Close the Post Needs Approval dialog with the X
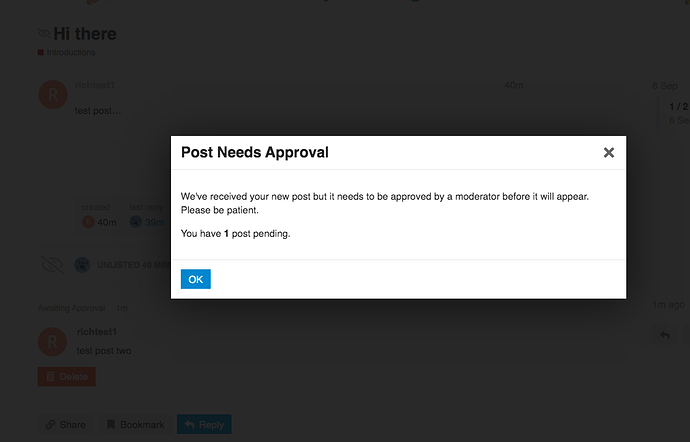This screenshot has width=690, height=442. 609,152
